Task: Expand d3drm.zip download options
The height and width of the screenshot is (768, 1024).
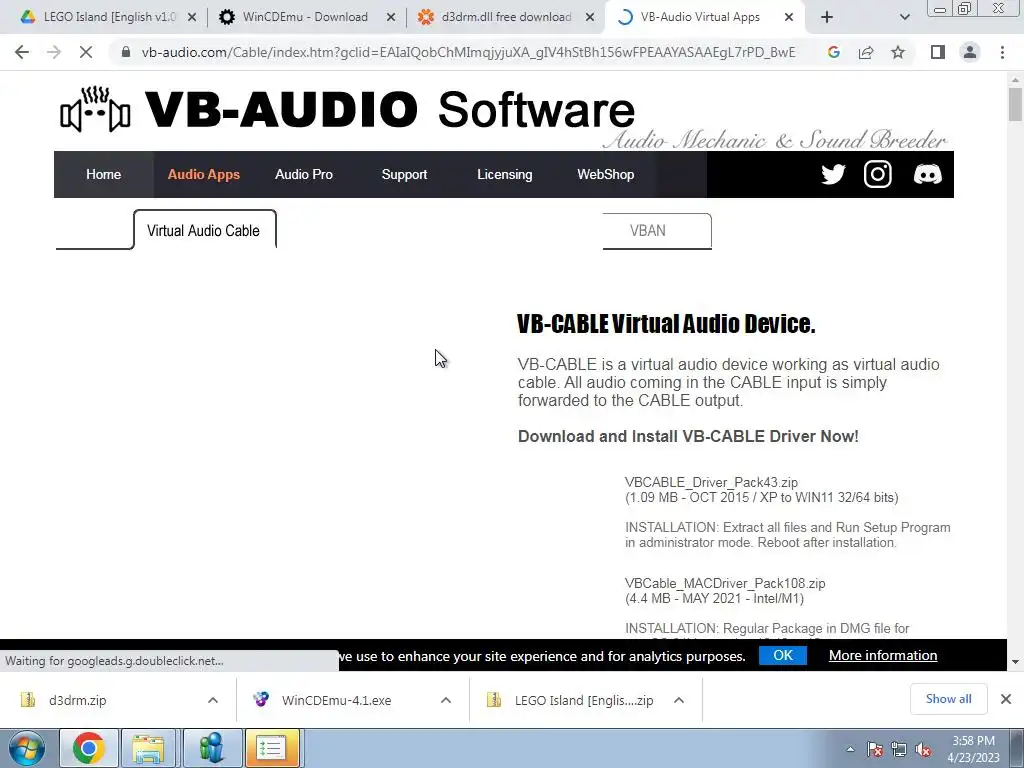Action: (x=213, y=700)
